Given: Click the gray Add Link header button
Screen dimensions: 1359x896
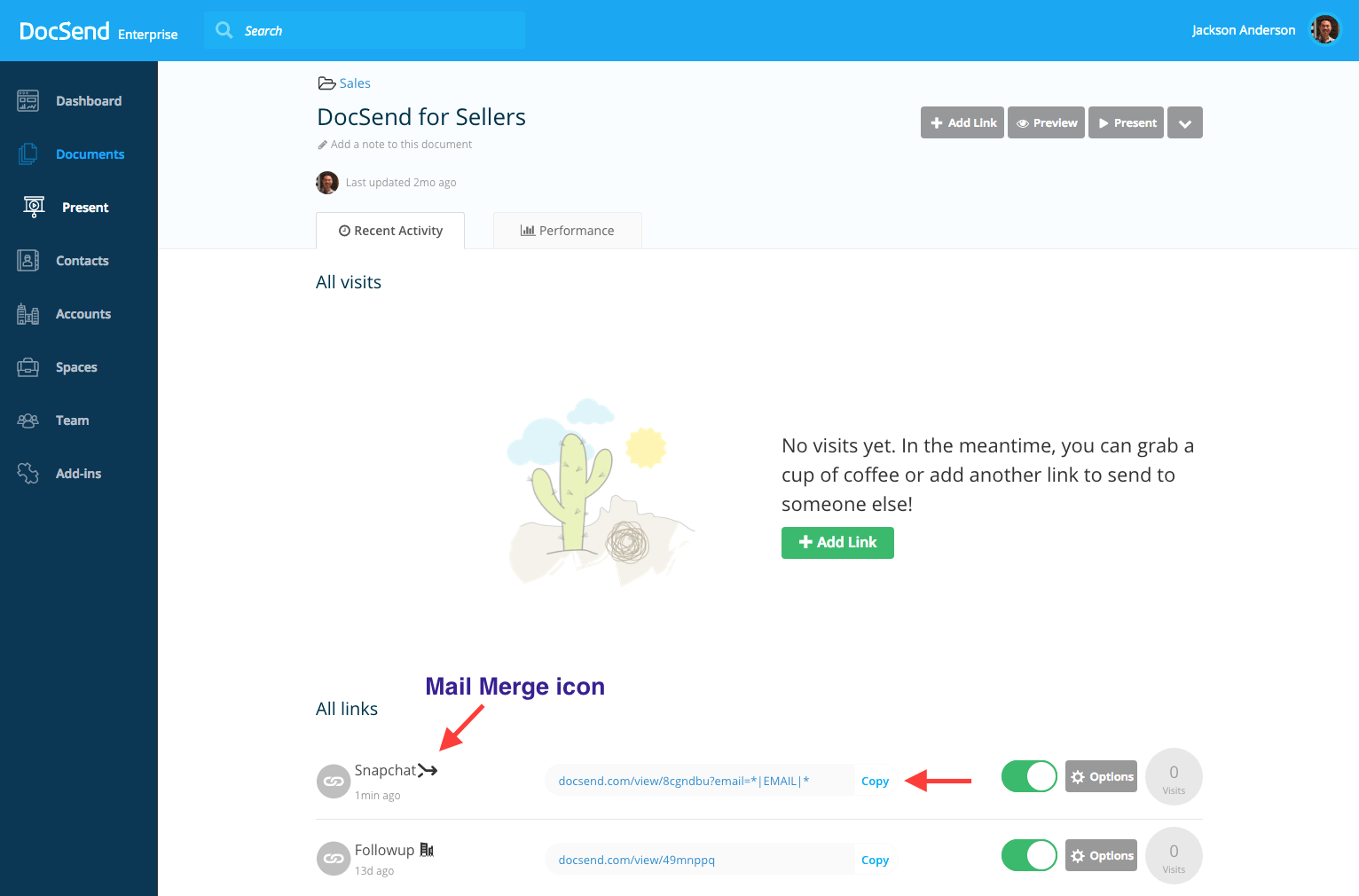Looking at the screenshot, I should [x=962, y=122].
